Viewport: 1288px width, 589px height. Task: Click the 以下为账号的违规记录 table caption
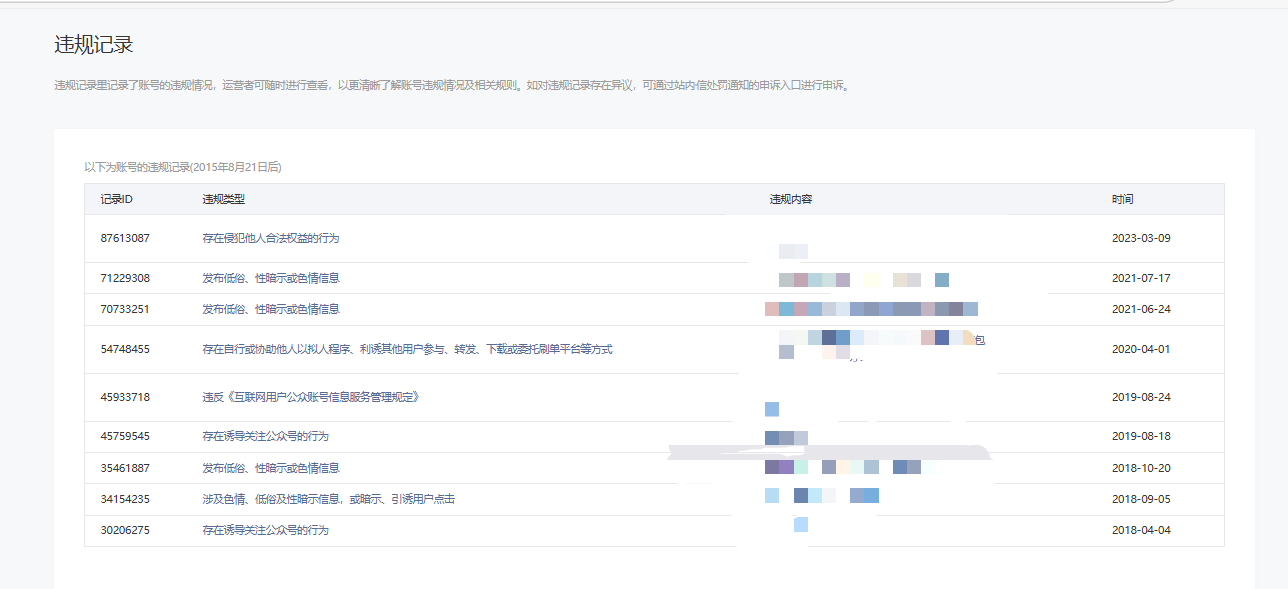pyautogui.click(x=183, y=167)
